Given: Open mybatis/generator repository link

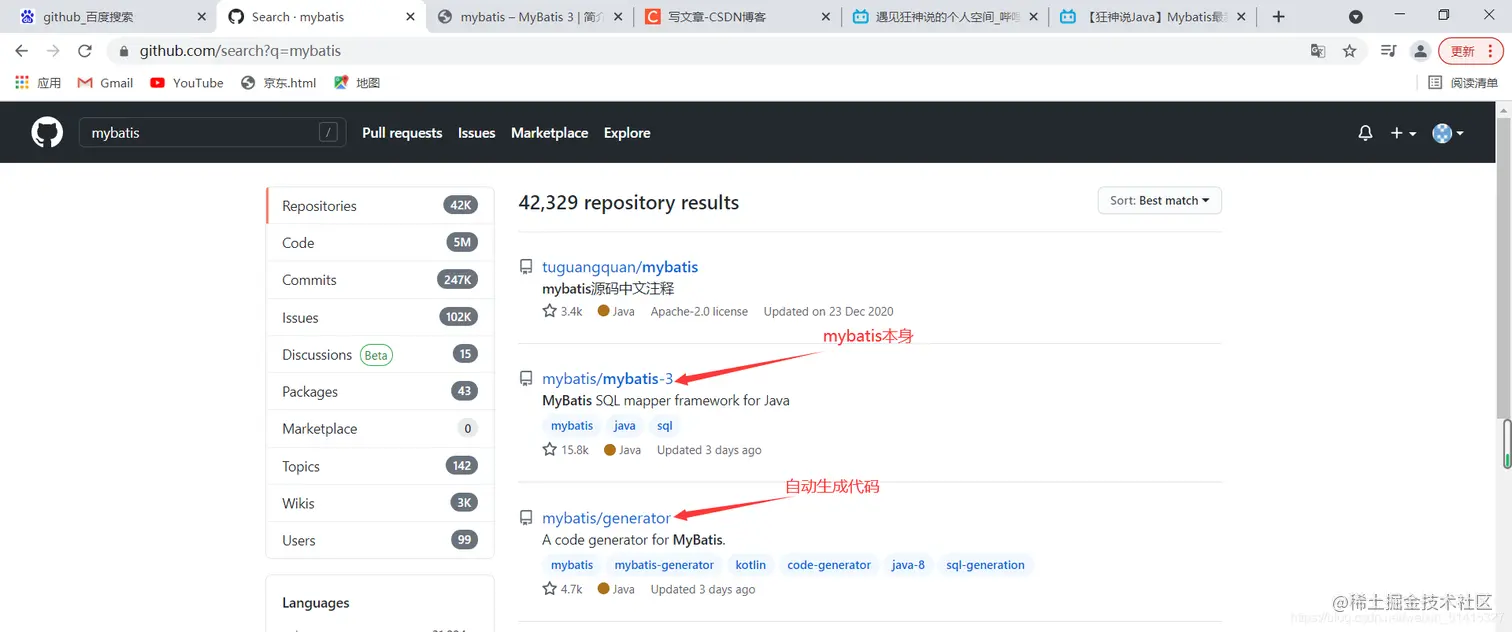Looking at the screenshot, I should point(606,518).
